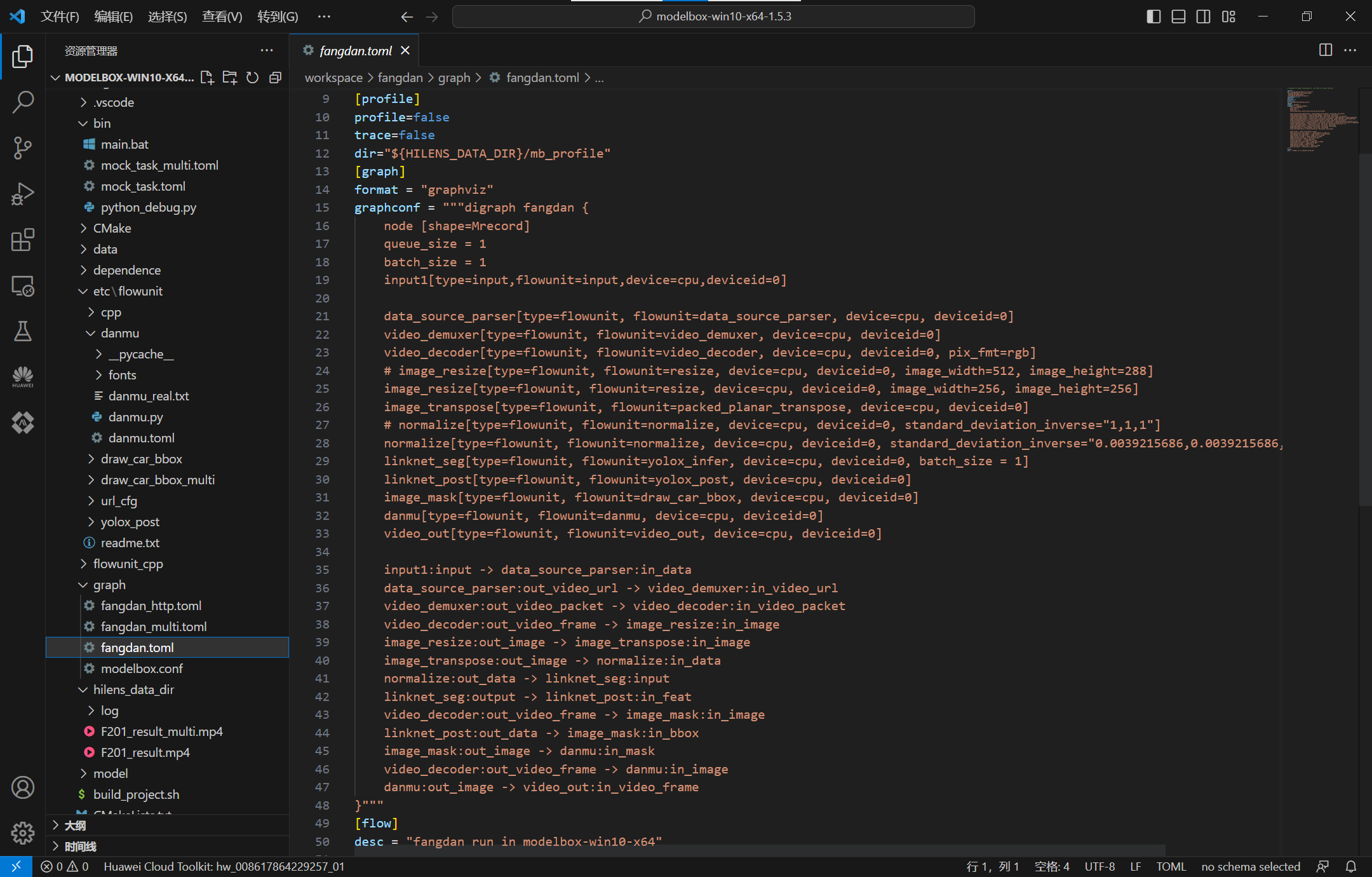Click Huawei Cloud Toolkit account status item
This screenshot has height=877, width=1372.
tap(224, 866)
